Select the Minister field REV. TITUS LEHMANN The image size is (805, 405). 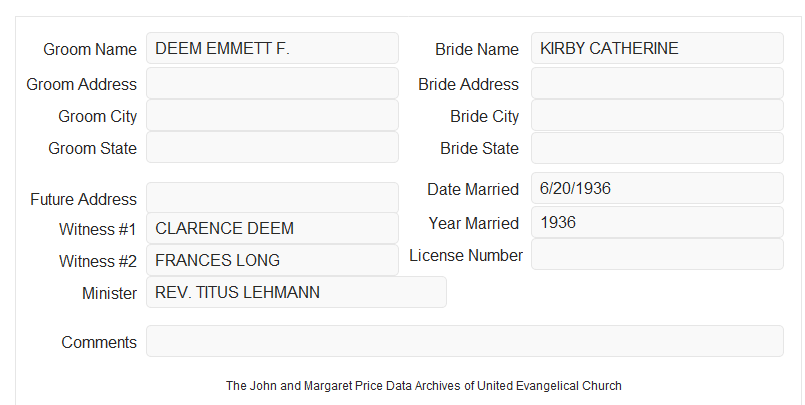[x=296, y=292]
